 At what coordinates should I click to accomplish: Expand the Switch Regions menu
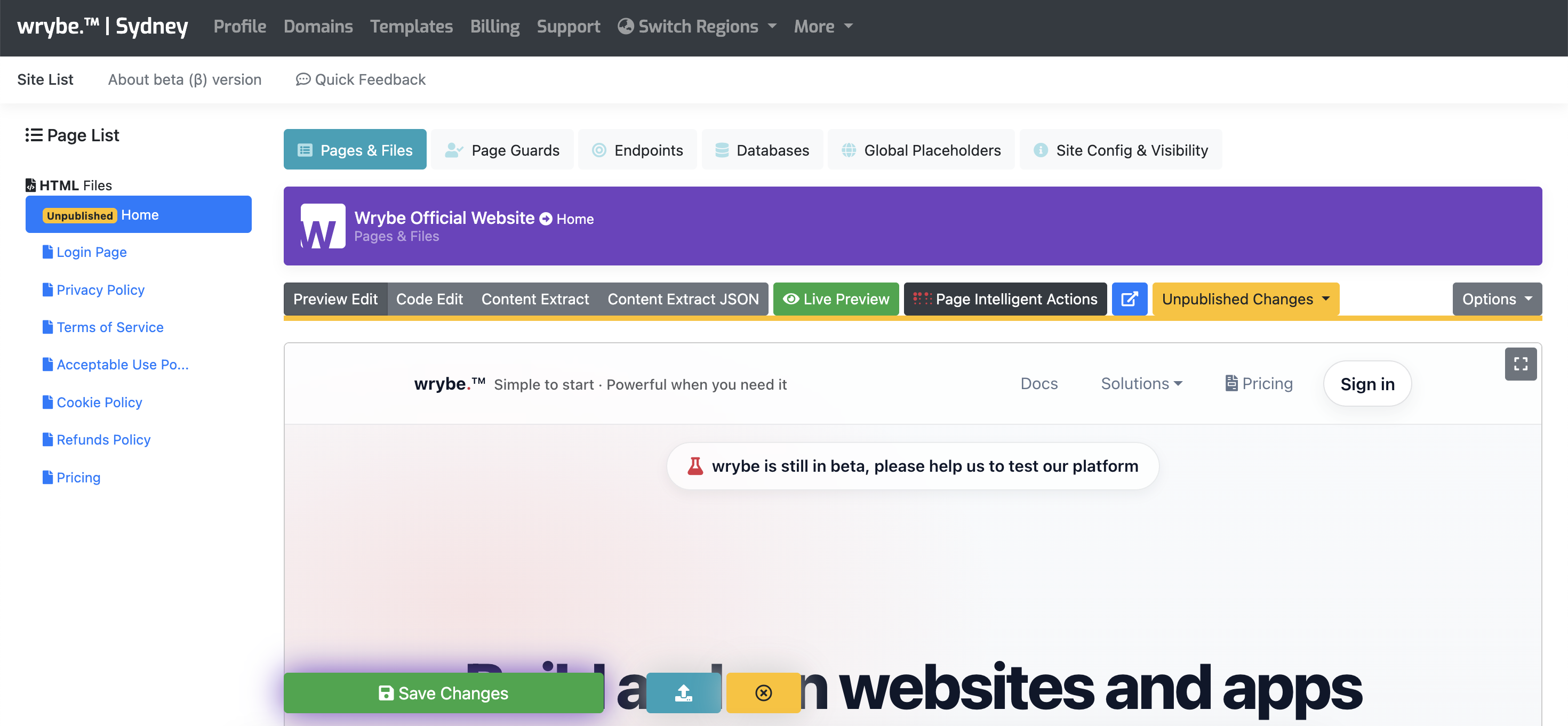697,26
